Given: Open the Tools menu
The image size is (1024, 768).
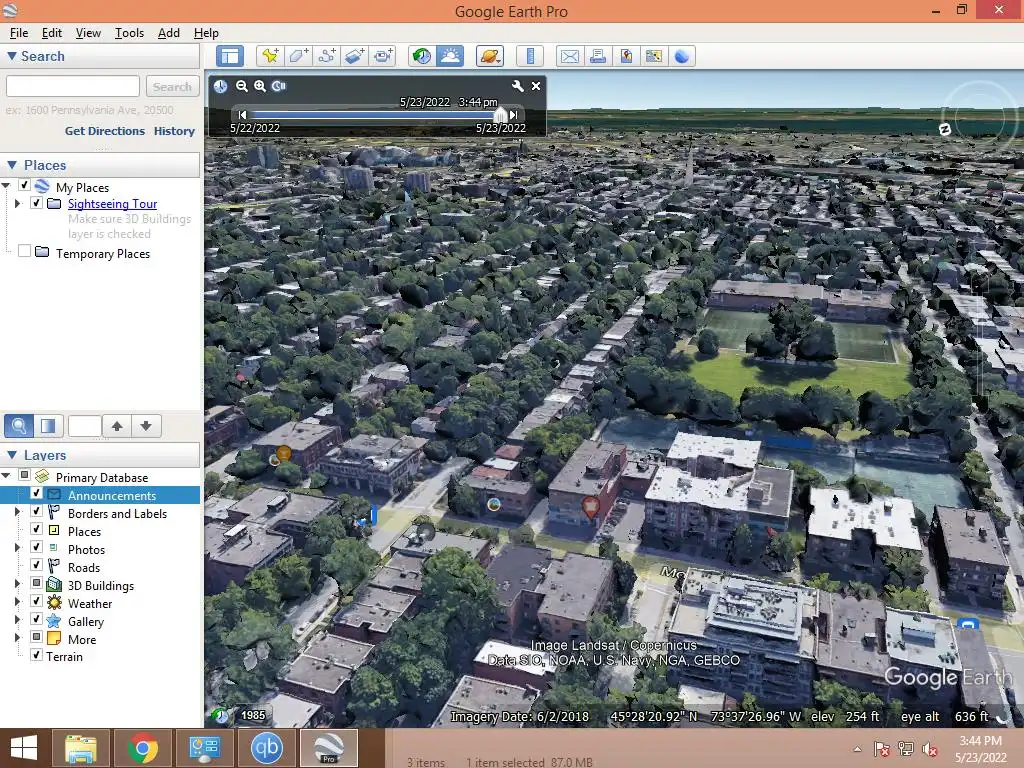Looking at the screenshot, I should 129,33.
